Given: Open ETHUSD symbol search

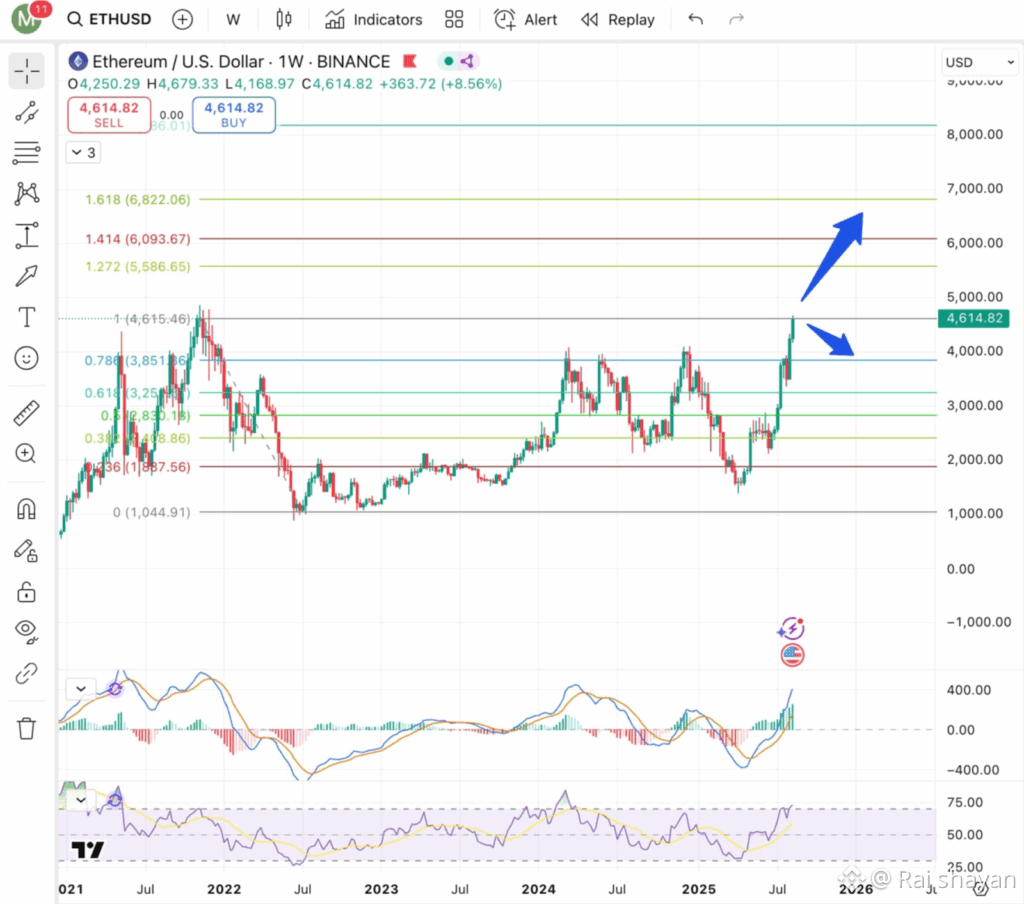Looking at the screenshot, I should pos(109,20).
